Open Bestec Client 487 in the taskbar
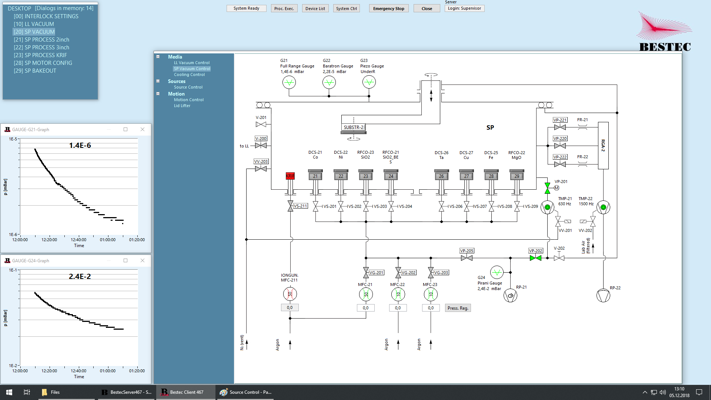 pos(185,392)
